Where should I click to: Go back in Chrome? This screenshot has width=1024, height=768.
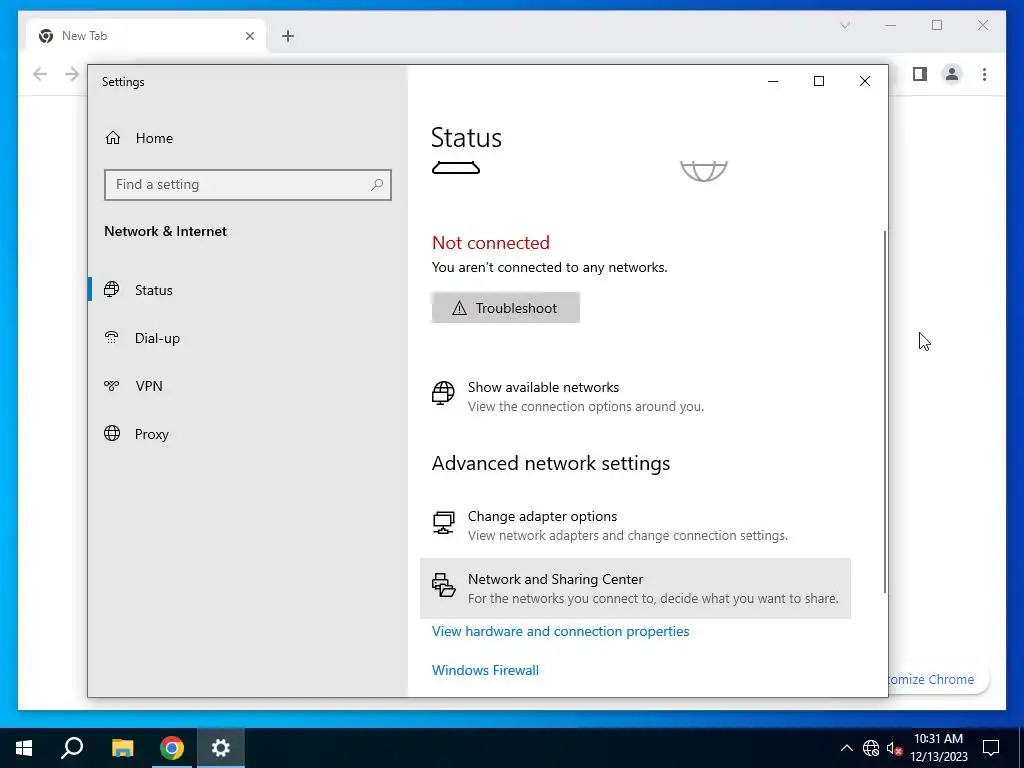click(x=40, y=74)
